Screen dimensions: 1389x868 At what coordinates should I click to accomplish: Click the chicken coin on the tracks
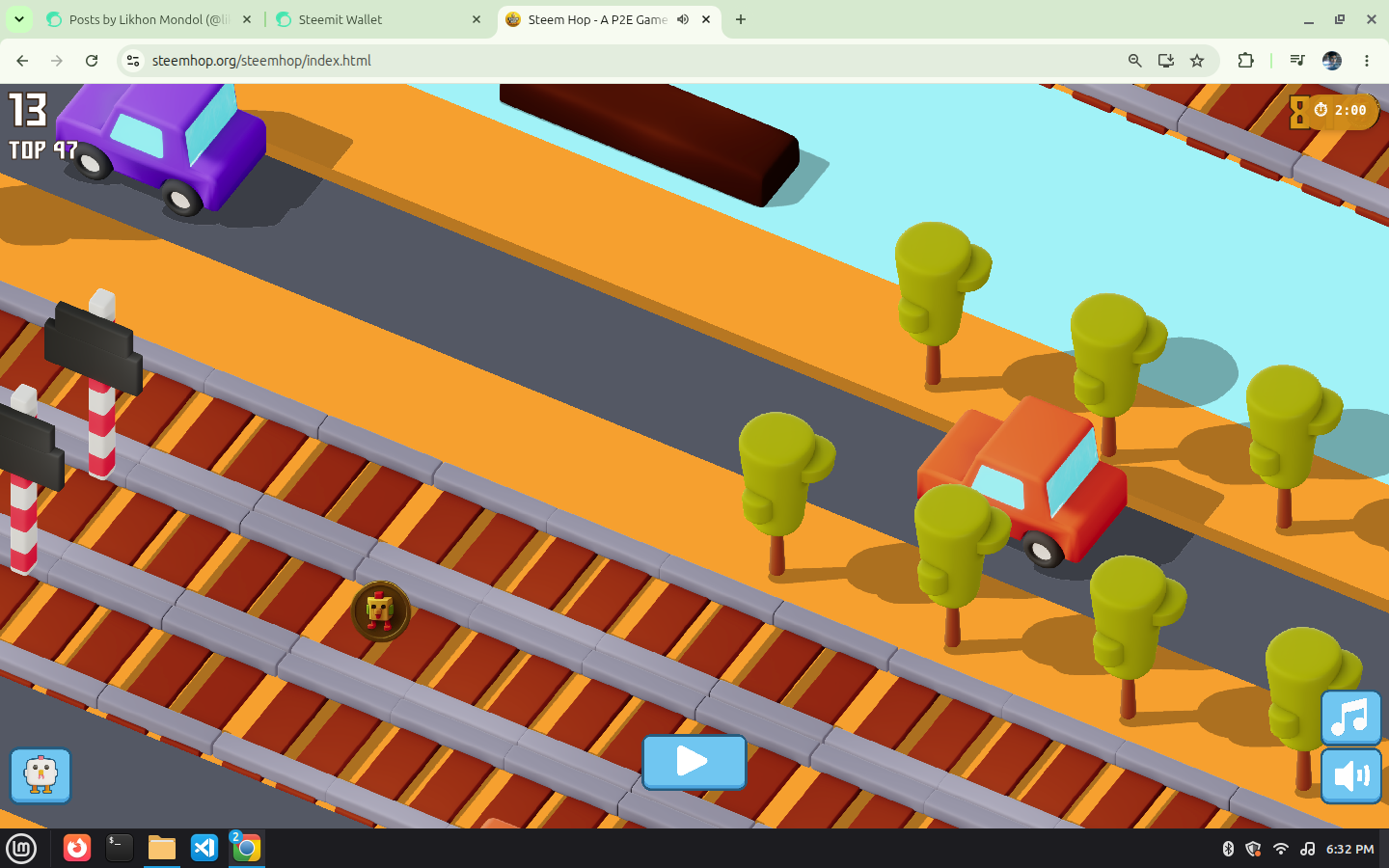[381, 611]
